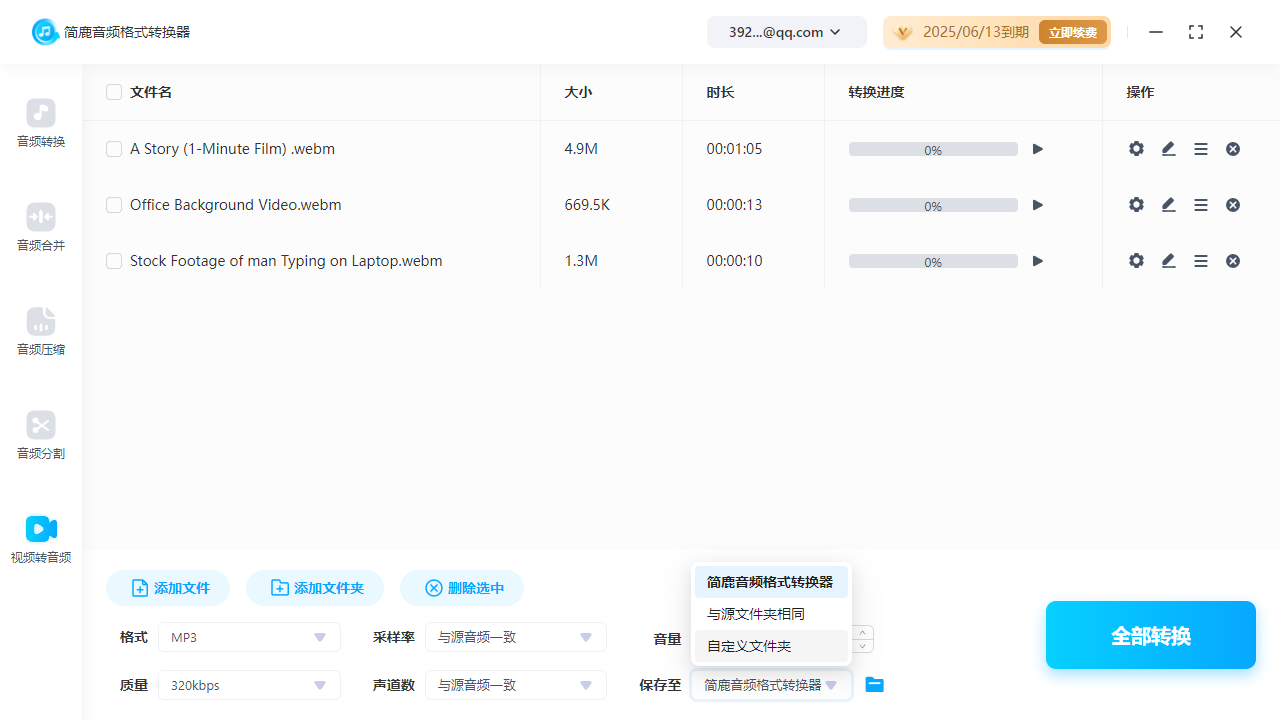Select 与源文件夹相同 option
The width and height of the screenshot is (1280, 720).
(x=755, y=613)
